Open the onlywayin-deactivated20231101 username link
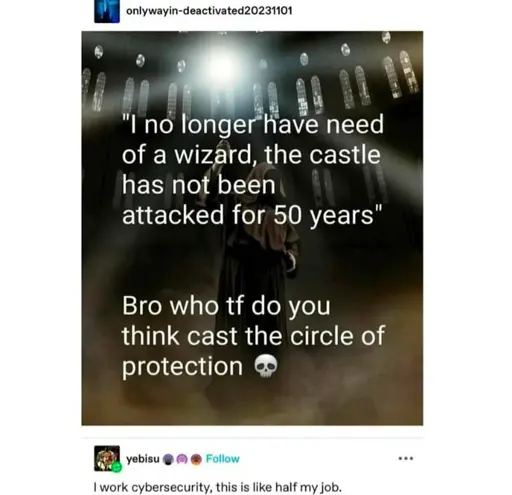The width and height of the screenshot is (512, 495). 209,11
